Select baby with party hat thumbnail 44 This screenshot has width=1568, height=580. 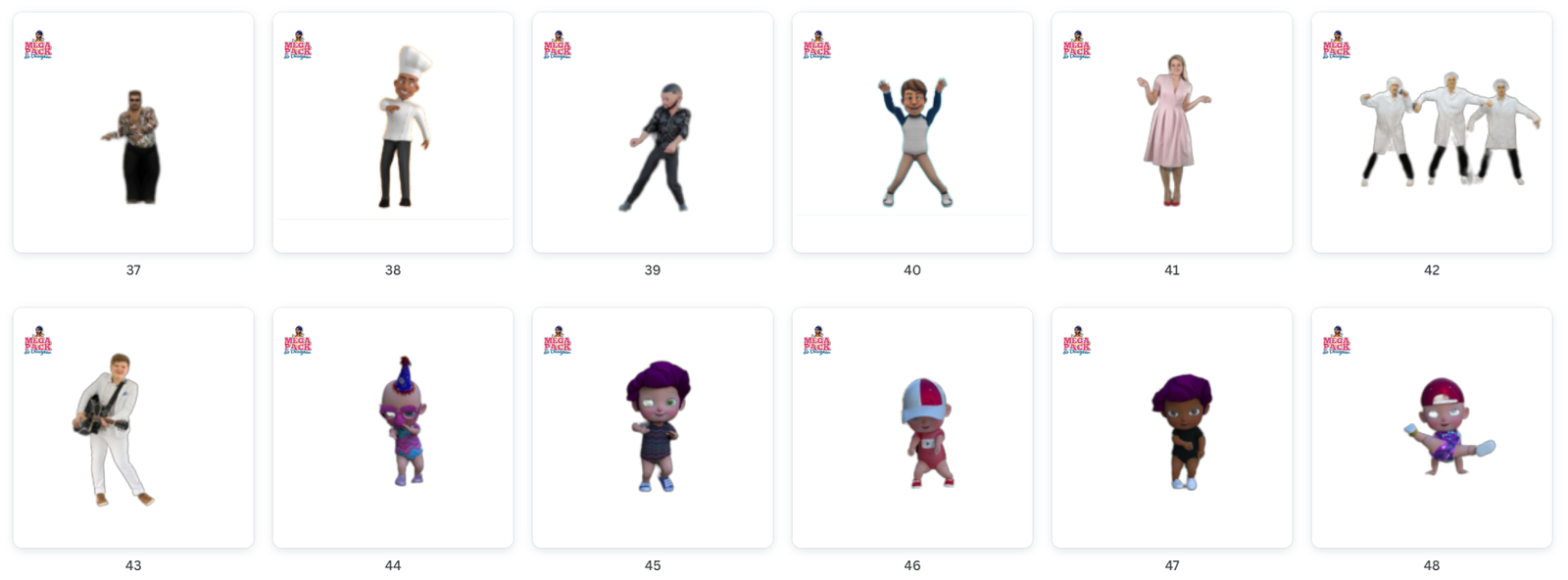(393, 428)
